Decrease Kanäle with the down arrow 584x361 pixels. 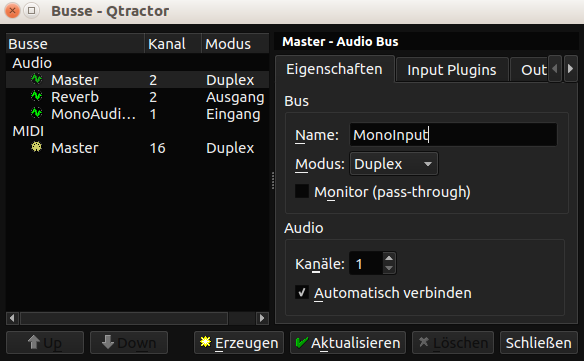389,269
